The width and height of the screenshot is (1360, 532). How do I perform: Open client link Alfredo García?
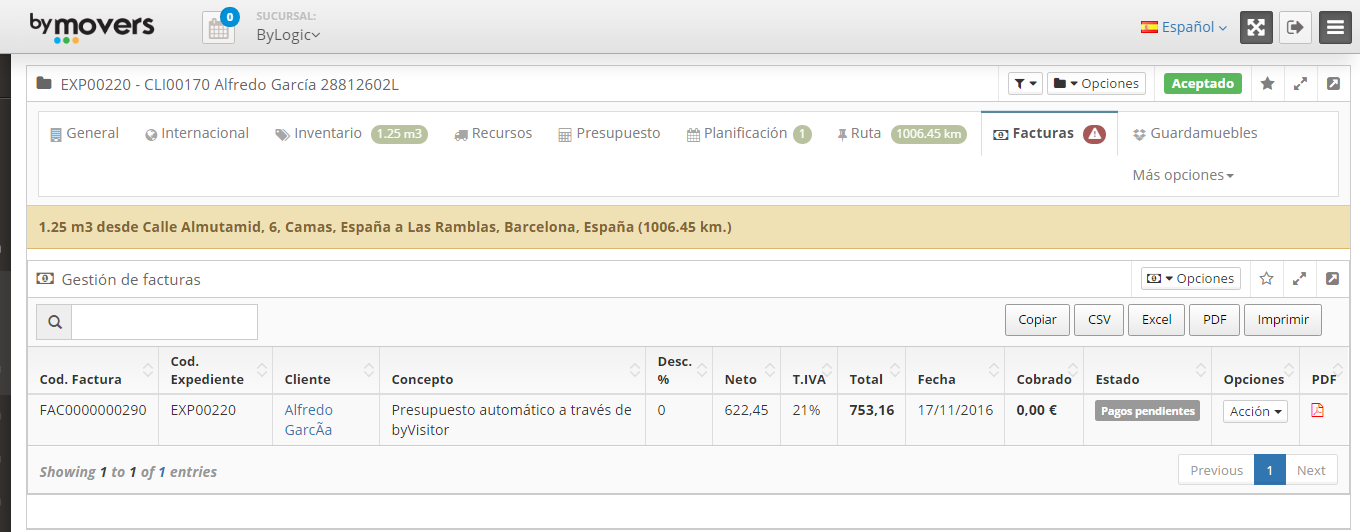pos(309,420)
